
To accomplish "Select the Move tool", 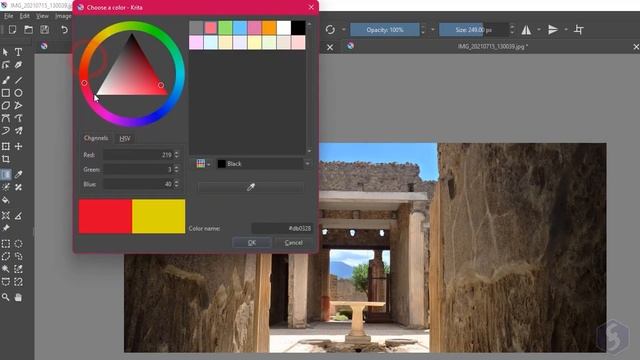I will click(x=18, y=146).
